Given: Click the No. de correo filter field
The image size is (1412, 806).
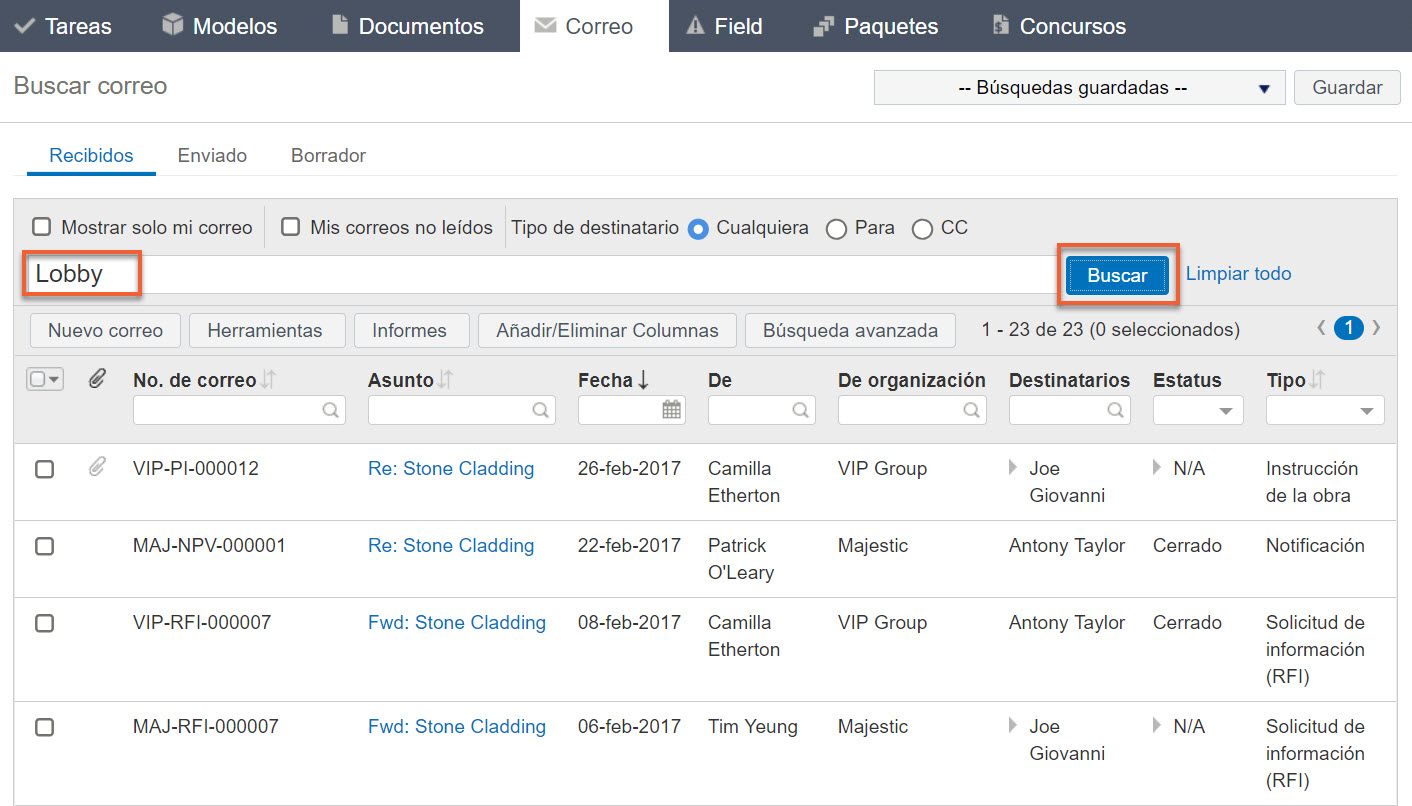Looking at the screenshot, I should tap(239, 410).
